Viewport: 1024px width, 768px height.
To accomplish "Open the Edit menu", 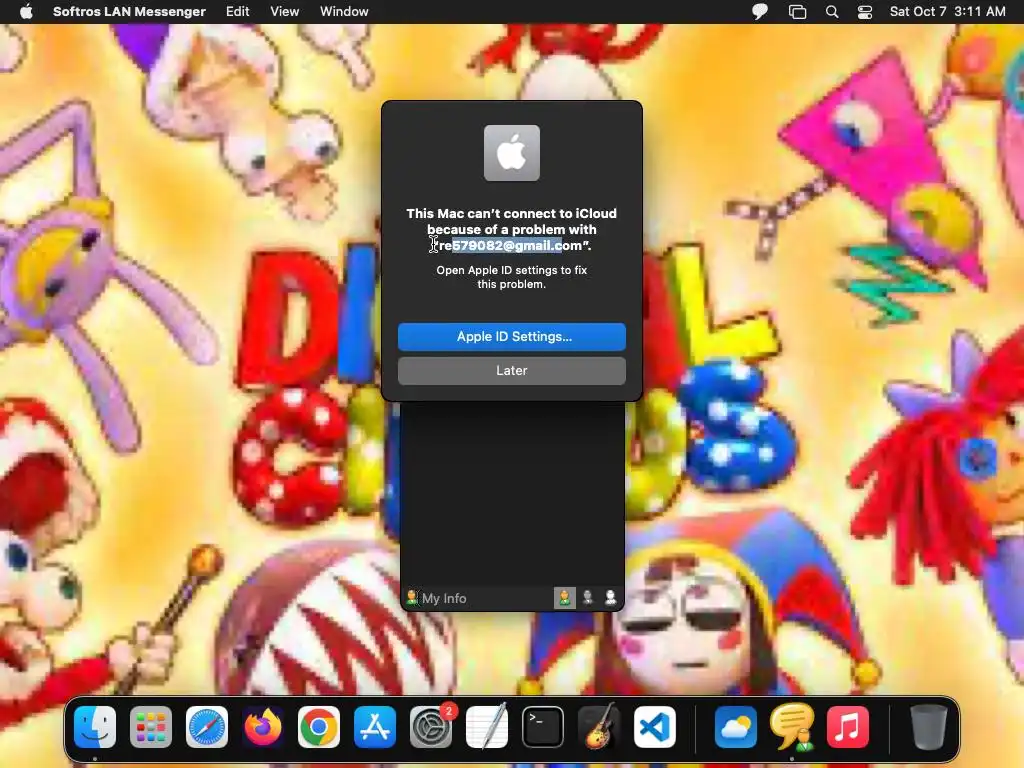I will 238,11.
